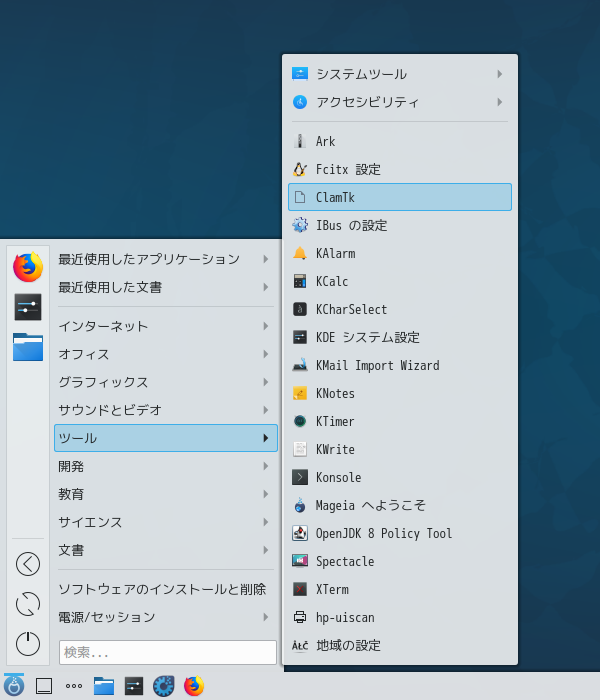The width and height of the screenshot is (600, 700).
Task: Click the KTimer clock icon
Action: (x=300, y=421)
